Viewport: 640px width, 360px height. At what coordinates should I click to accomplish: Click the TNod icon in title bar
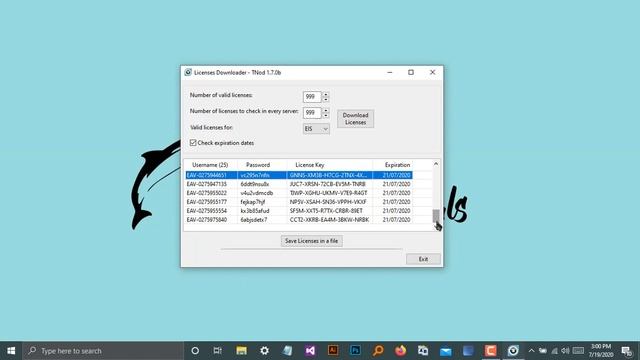188,72
